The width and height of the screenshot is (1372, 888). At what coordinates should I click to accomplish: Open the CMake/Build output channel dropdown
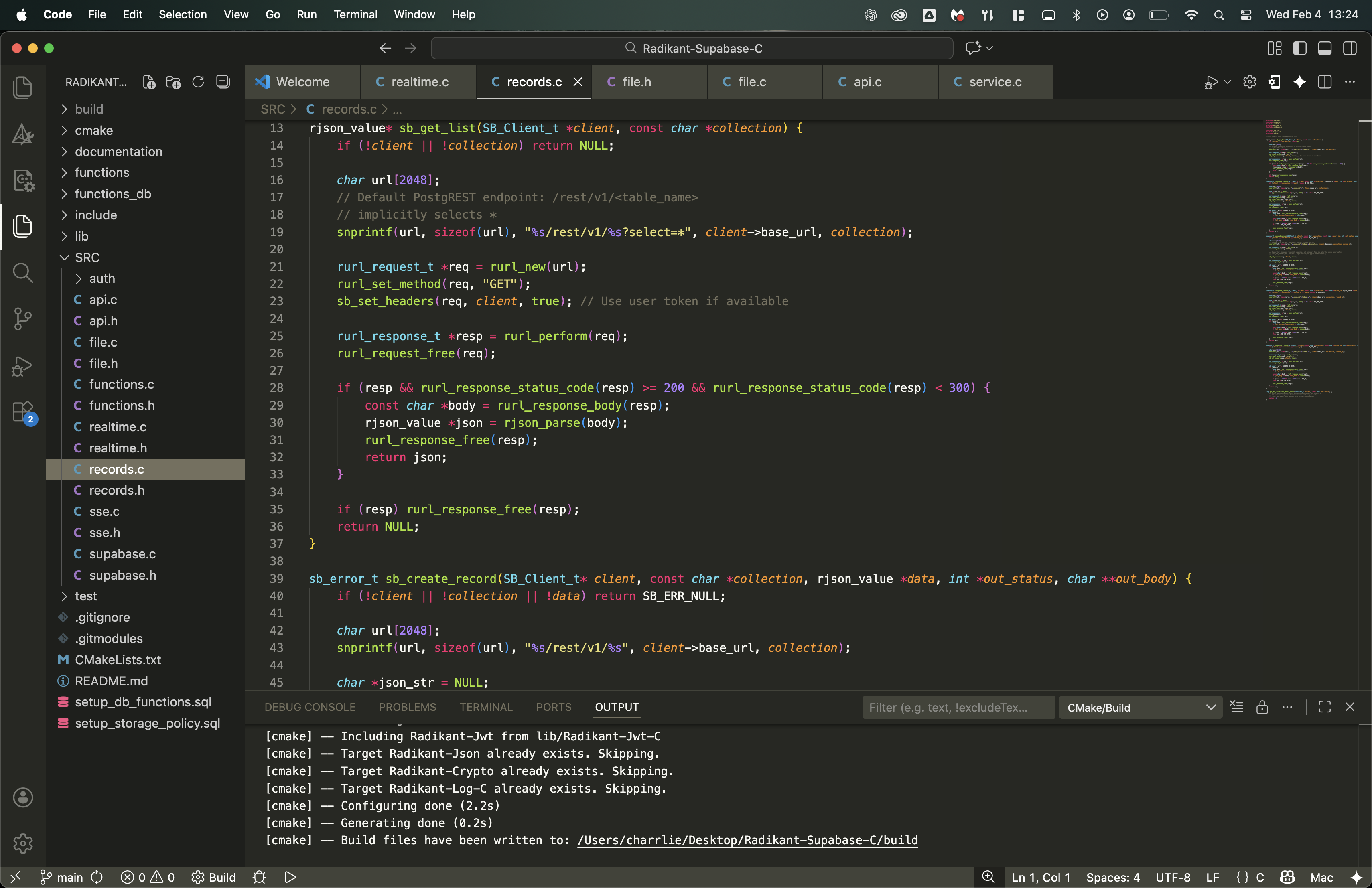(1140, 707)
